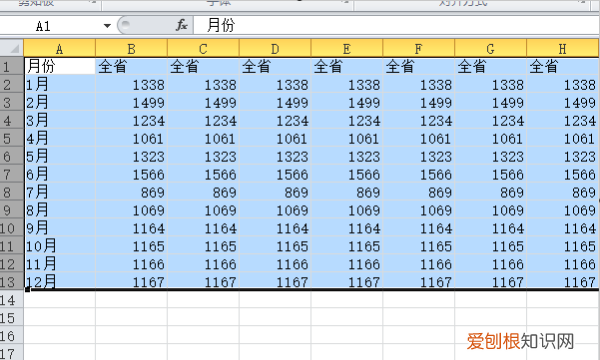
Task: Select row 15 header
Action: pos(11,318)
